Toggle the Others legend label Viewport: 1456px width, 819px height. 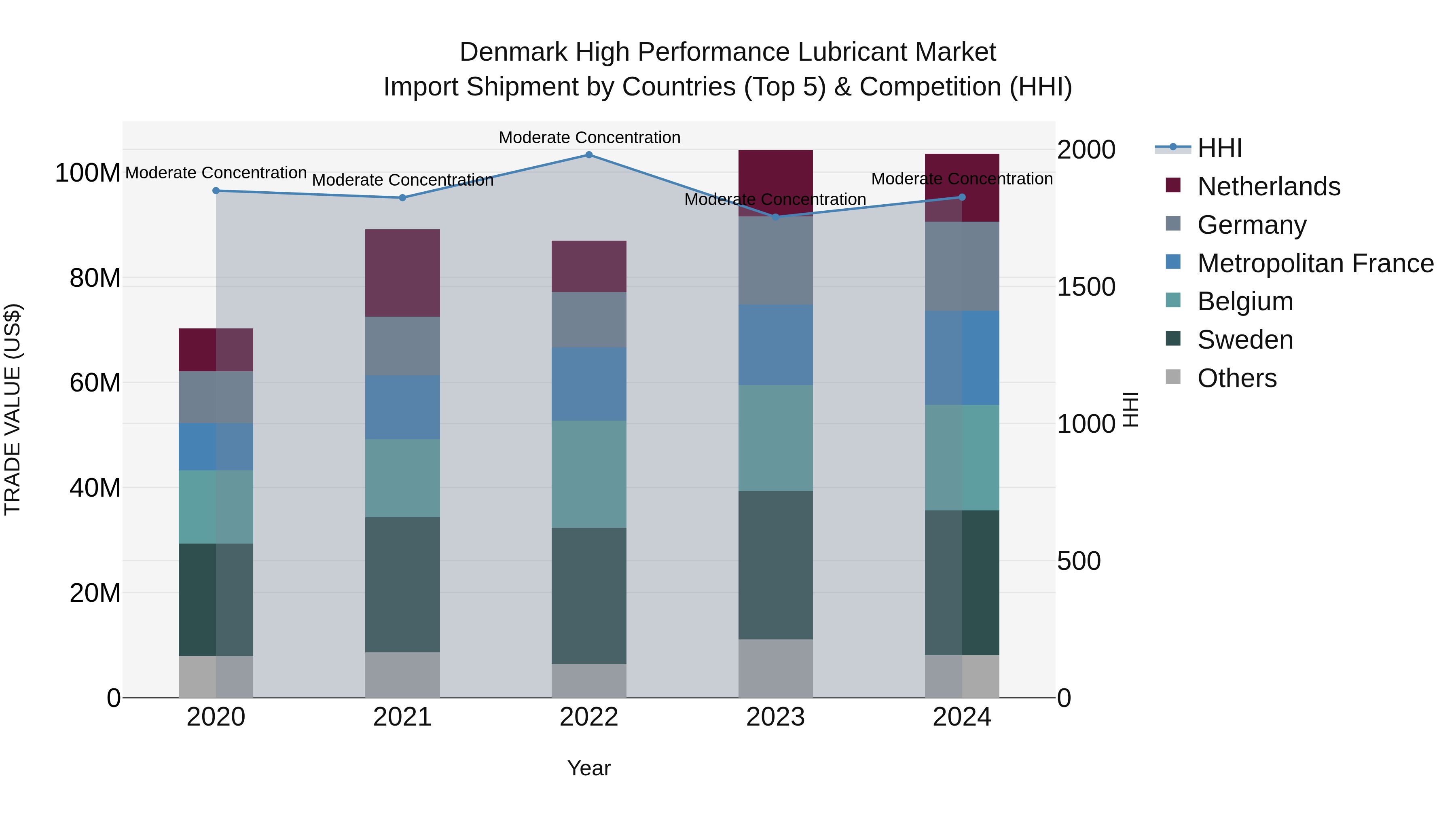pyautogui.click(x=1237, y=378)
